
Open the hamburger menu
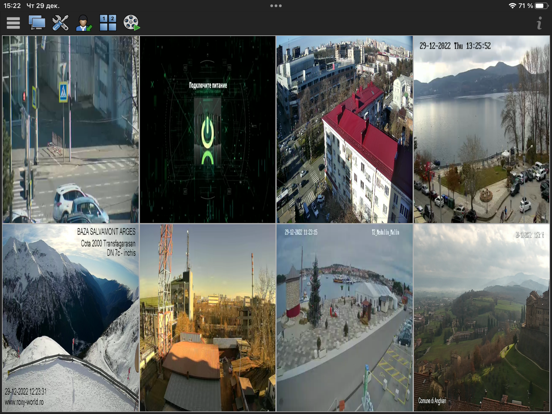tap(13, 23)
